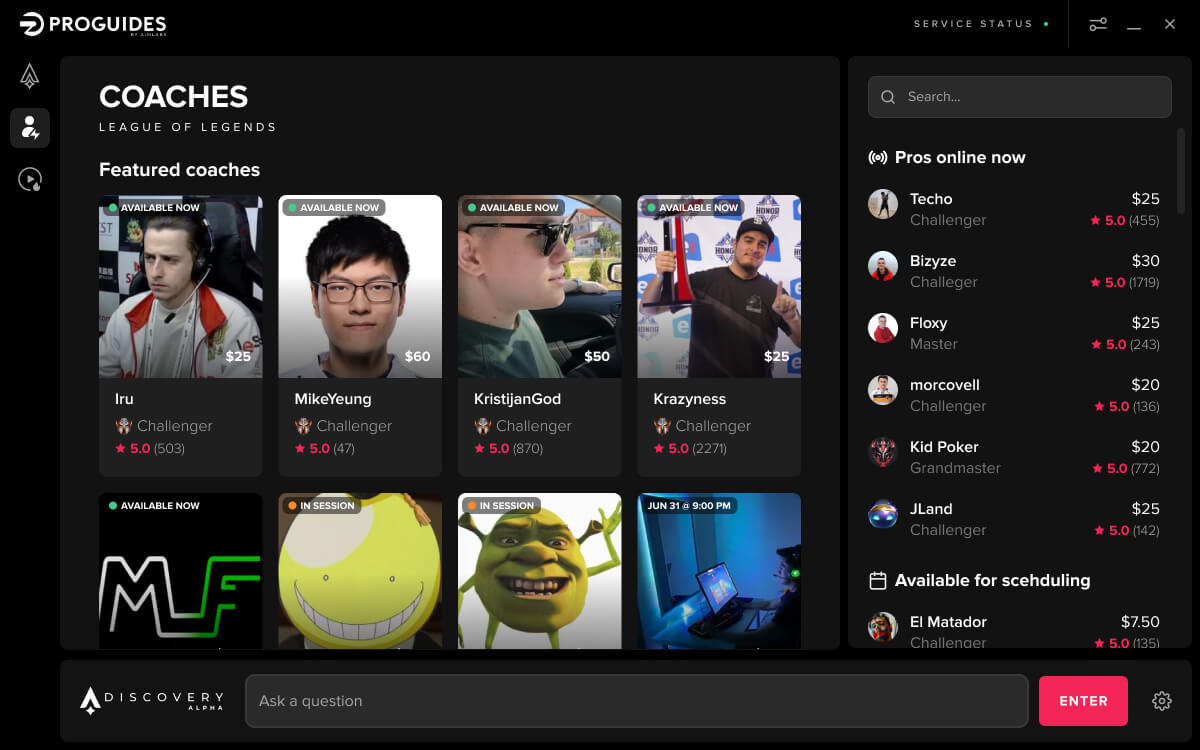This screenshot has height=750, width=1200.
Task: Select the Featured coaches heading
Action: coord(179,170)
